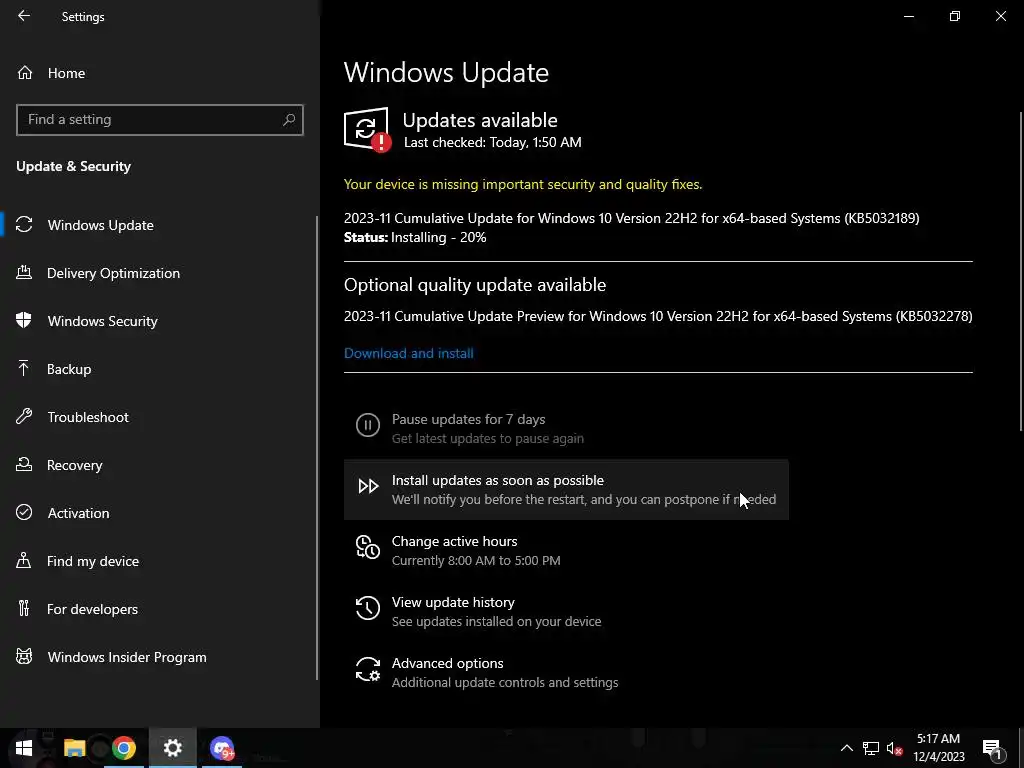Focus the Find a setting search box

click(x=160, y=120)
